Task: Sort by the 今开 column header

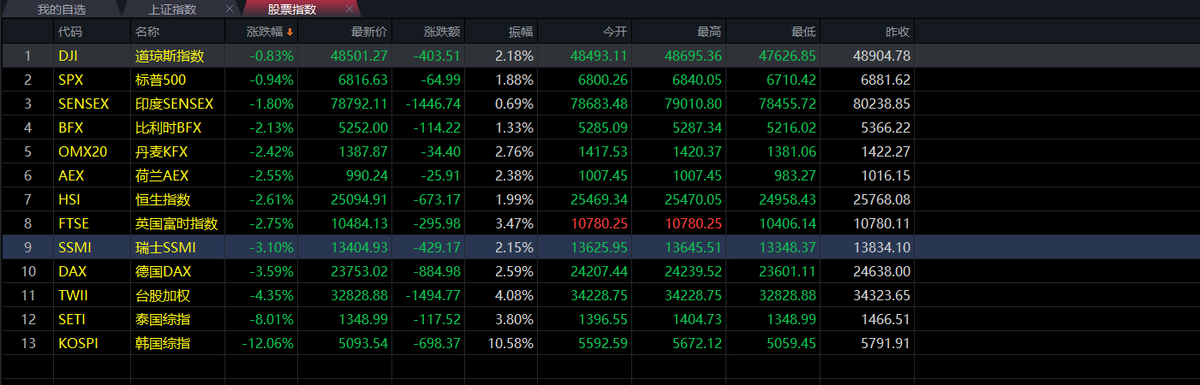Action: [615, 32]
